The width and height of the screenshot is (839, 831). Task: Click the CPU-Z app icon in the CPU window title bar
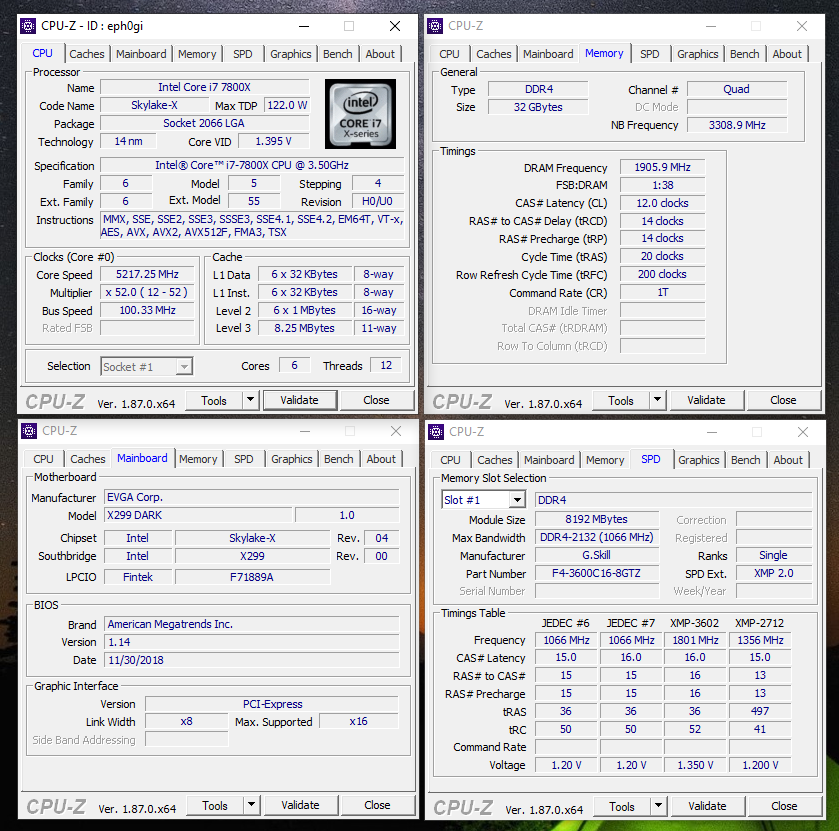[x=28, y=26]
